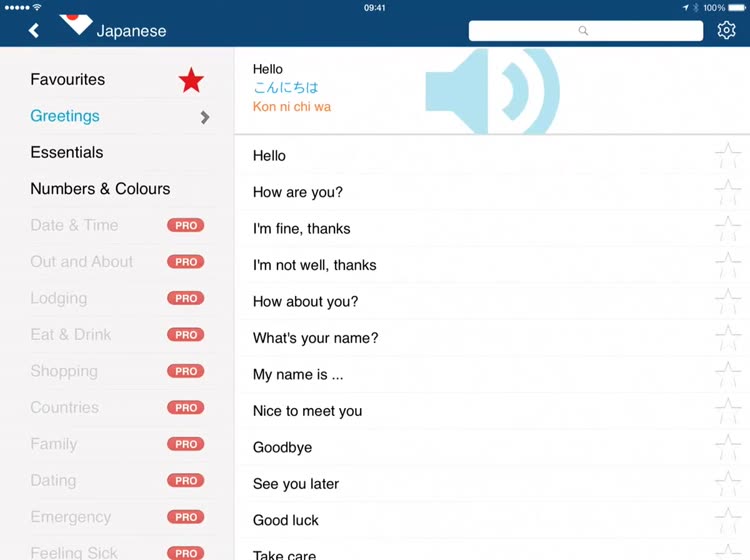Click romanization 'Kon ni chi wa'

[x=292, y=107]
